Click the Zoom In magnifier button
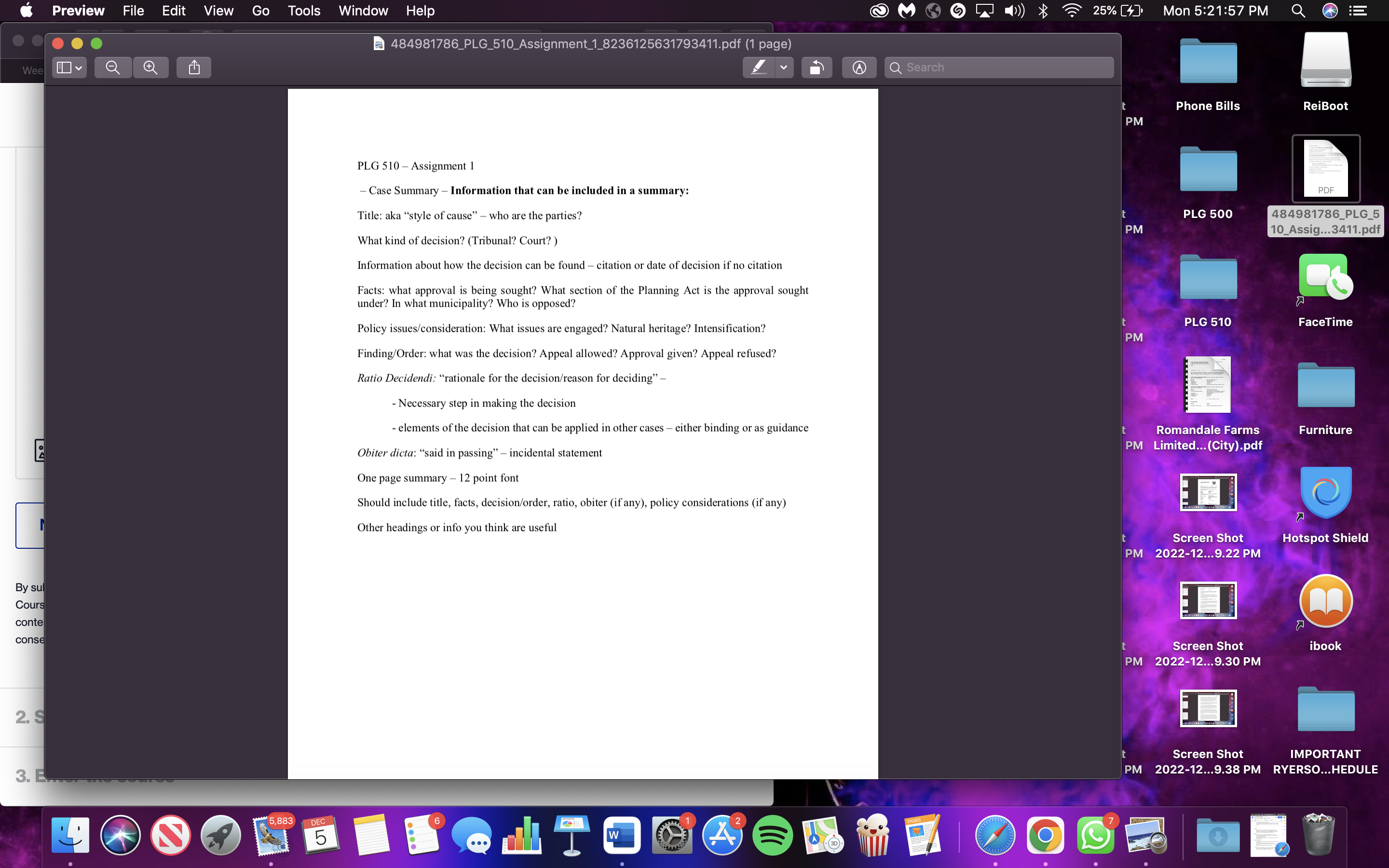The width and height of the screenshot is (1389, 868). (x=150, y=68)
